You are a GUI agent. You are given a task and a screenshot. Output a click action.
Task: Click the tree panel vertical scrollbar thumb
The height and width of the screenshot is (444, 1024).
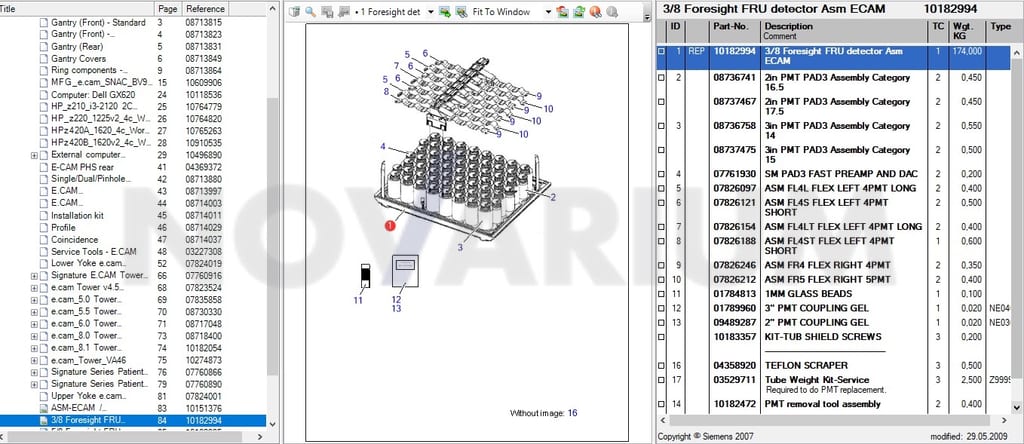coord(273,235)
